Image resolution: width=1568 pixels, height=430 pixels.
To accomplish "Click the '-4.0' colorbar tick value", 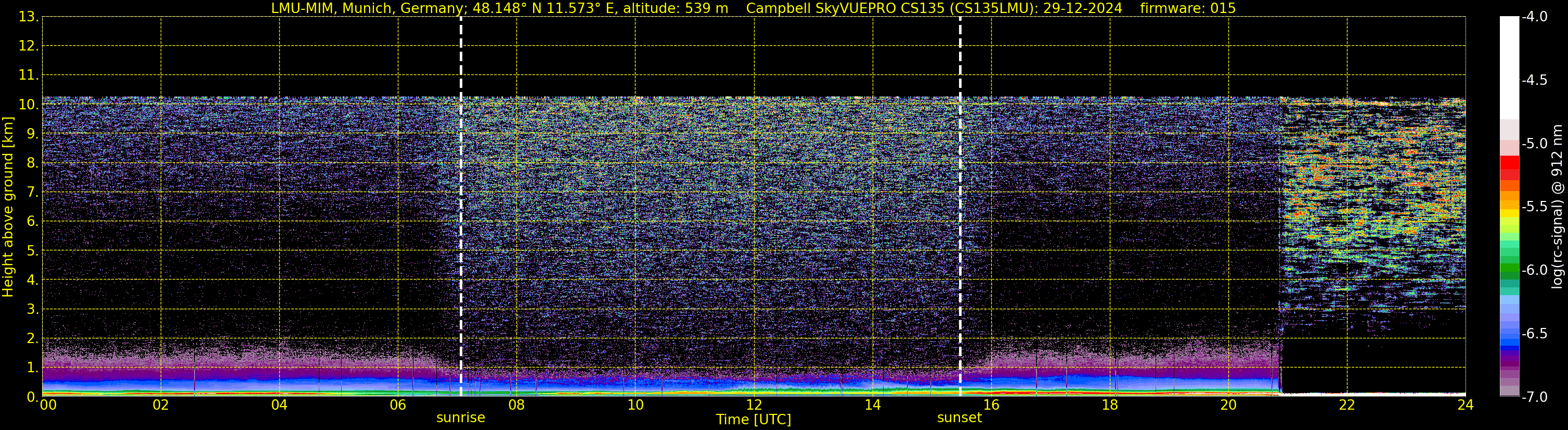I will pos(1535,17).
